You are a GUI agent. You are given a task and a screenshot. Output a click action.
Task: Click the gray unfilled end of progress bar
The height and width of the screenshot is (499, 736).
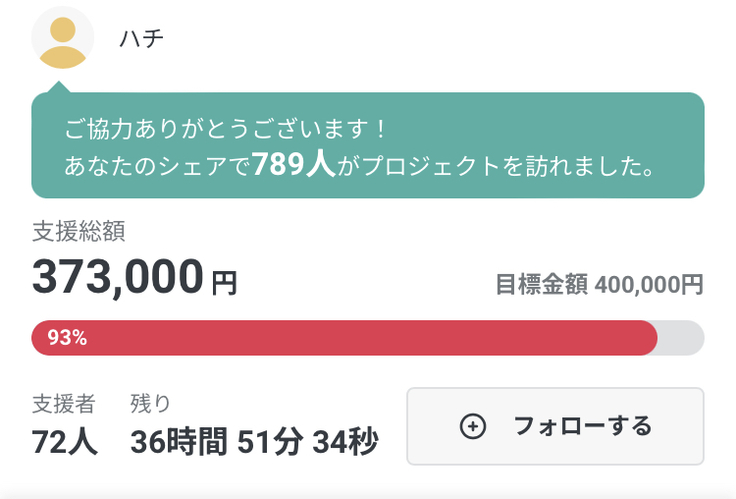coord(682,338)
